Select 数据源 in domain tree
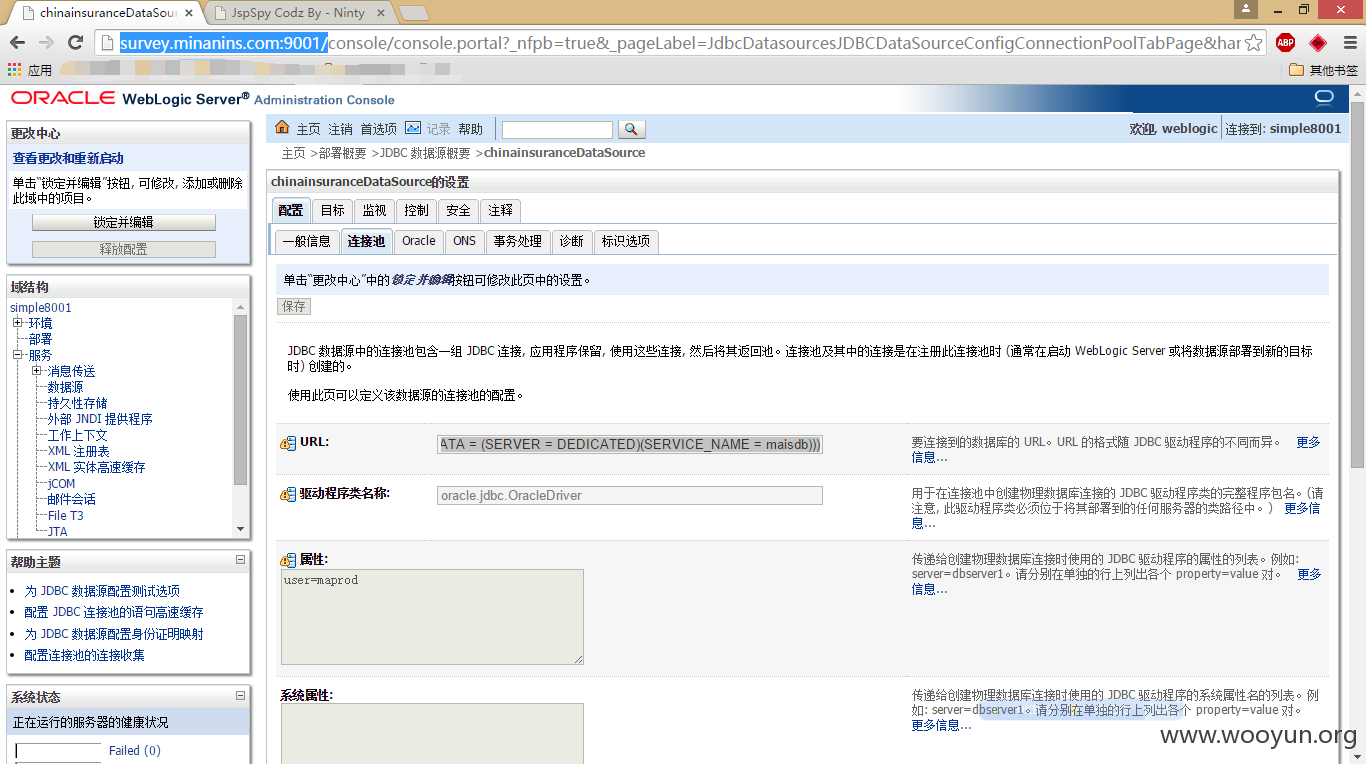The height and width of the screenshot is (764, 1366). click(66, 387)
